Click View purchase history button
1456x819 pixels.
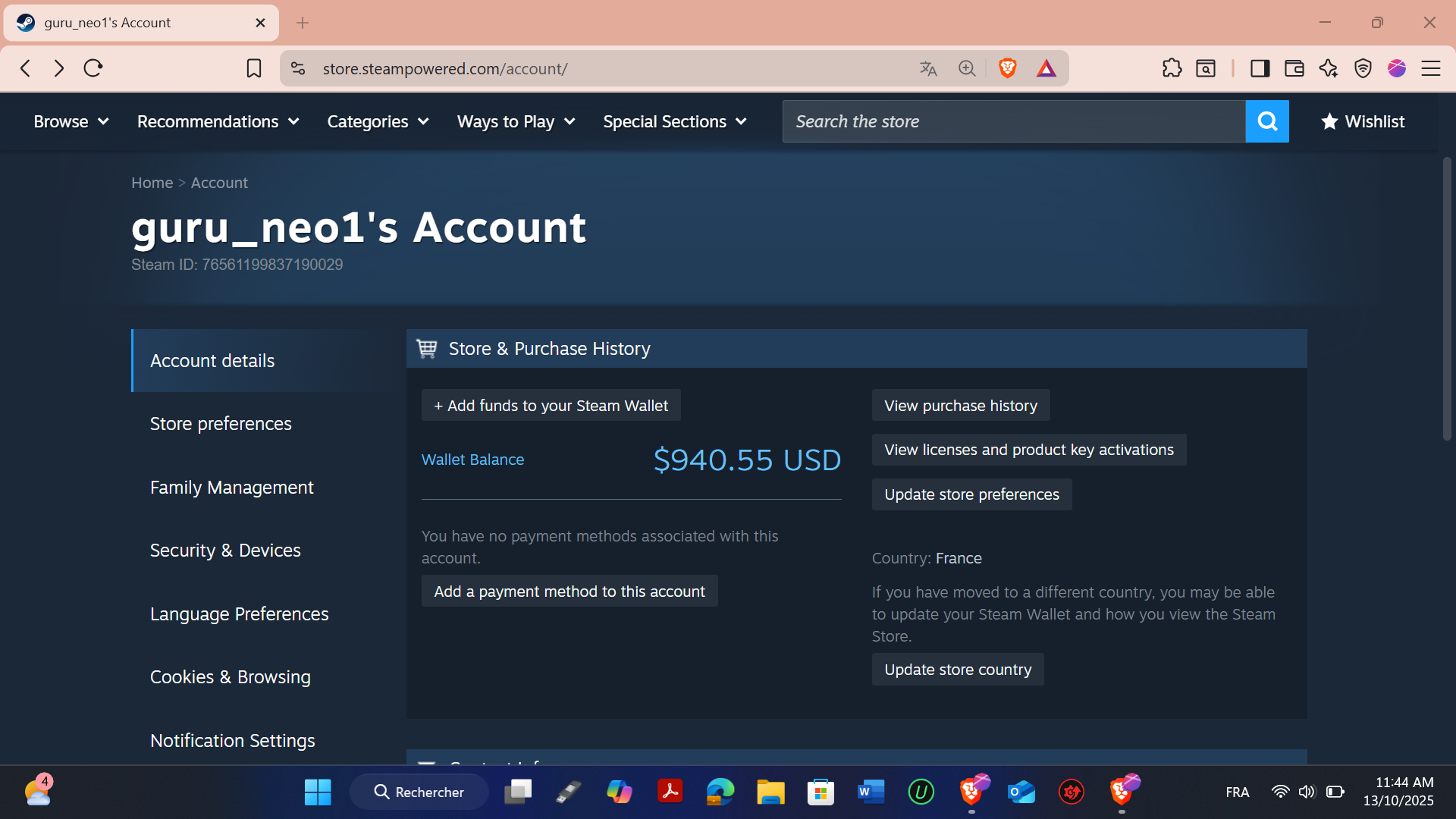960,406
